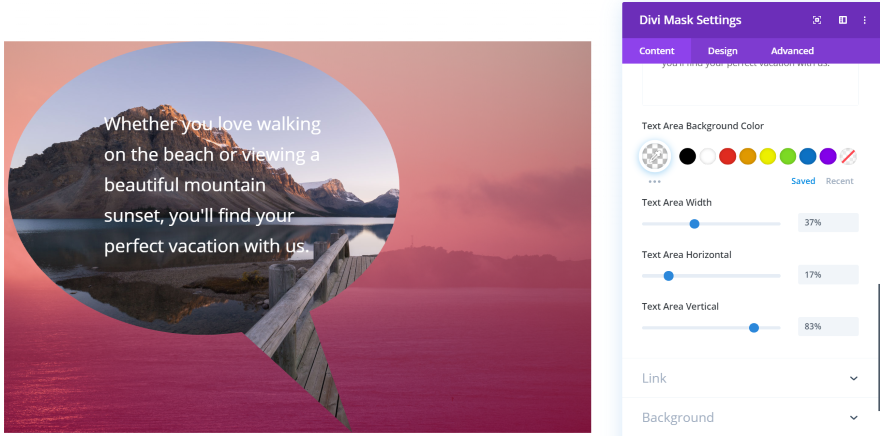880x436 pixels.
Task: Click the Text Area Horizontal 17% field
Action: point(828,274)
